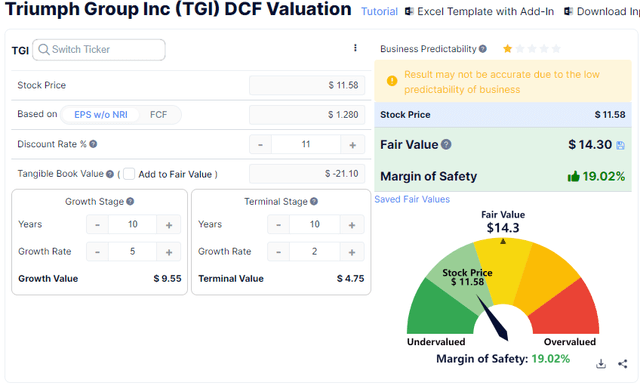Image resolution: width=640 pixels, height=392 pixels.
Task: Click the Fair Value help icon
Action: (x=446, y=144)
